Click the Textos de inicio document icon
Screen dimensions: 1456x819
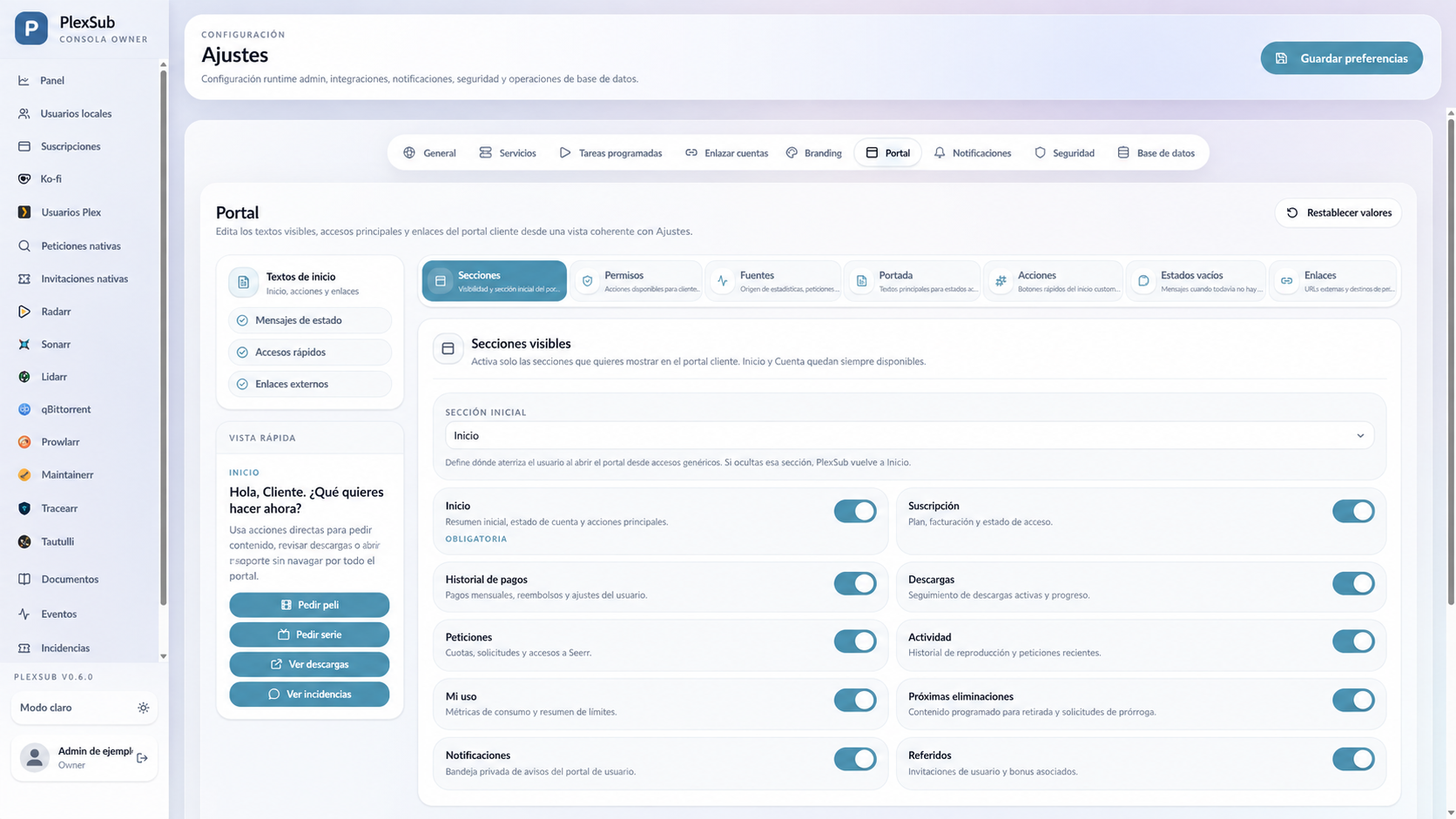pyautogui.click(x=243, y=282)
